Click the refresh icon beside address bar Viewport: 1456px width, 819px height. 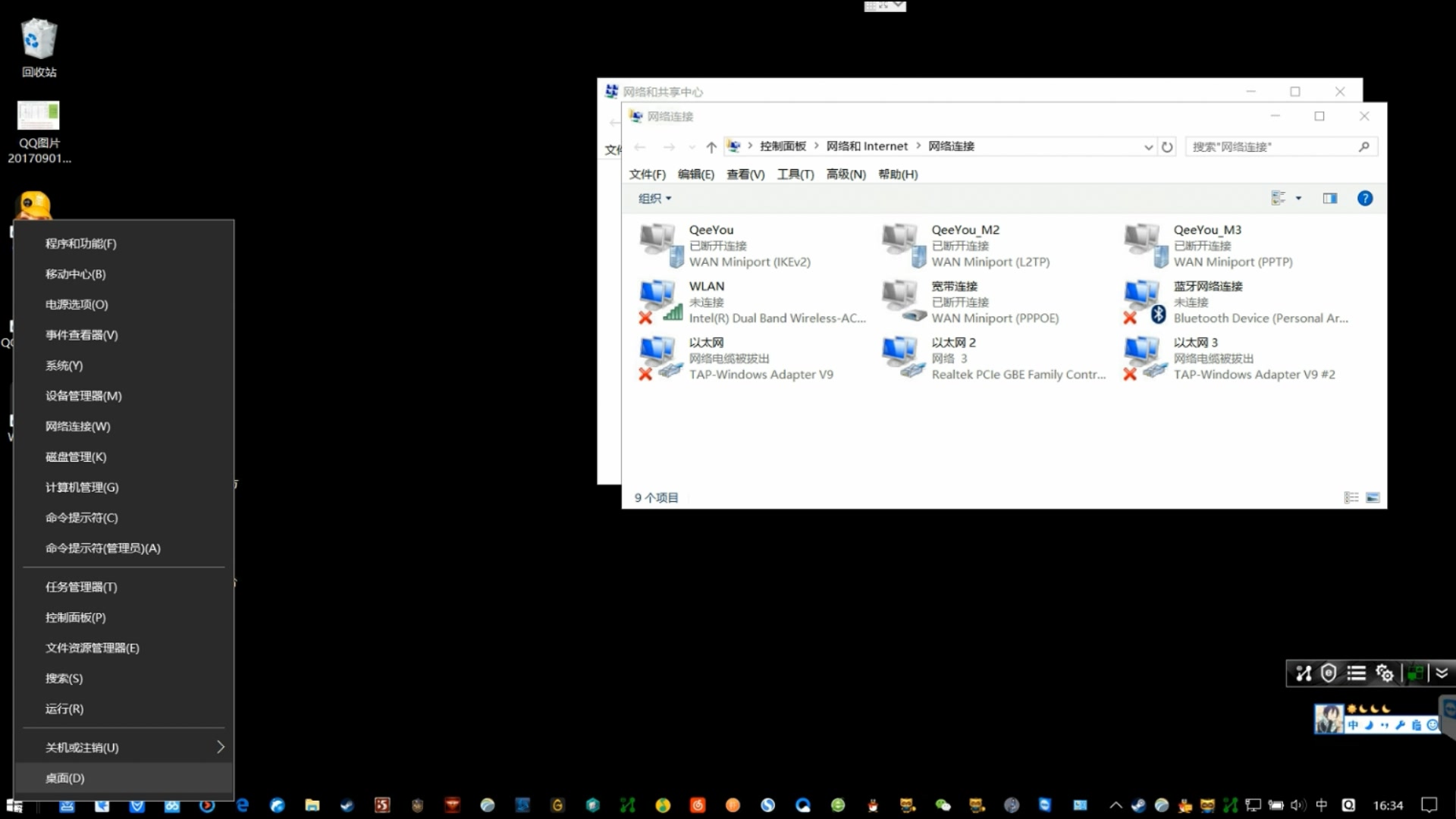[x=1167, y=146]
